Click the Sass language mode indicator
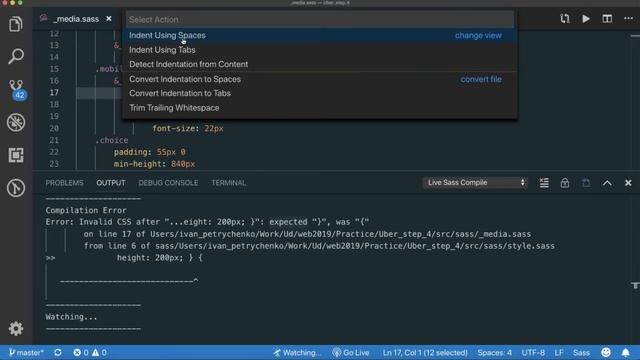 pos(581,352)
